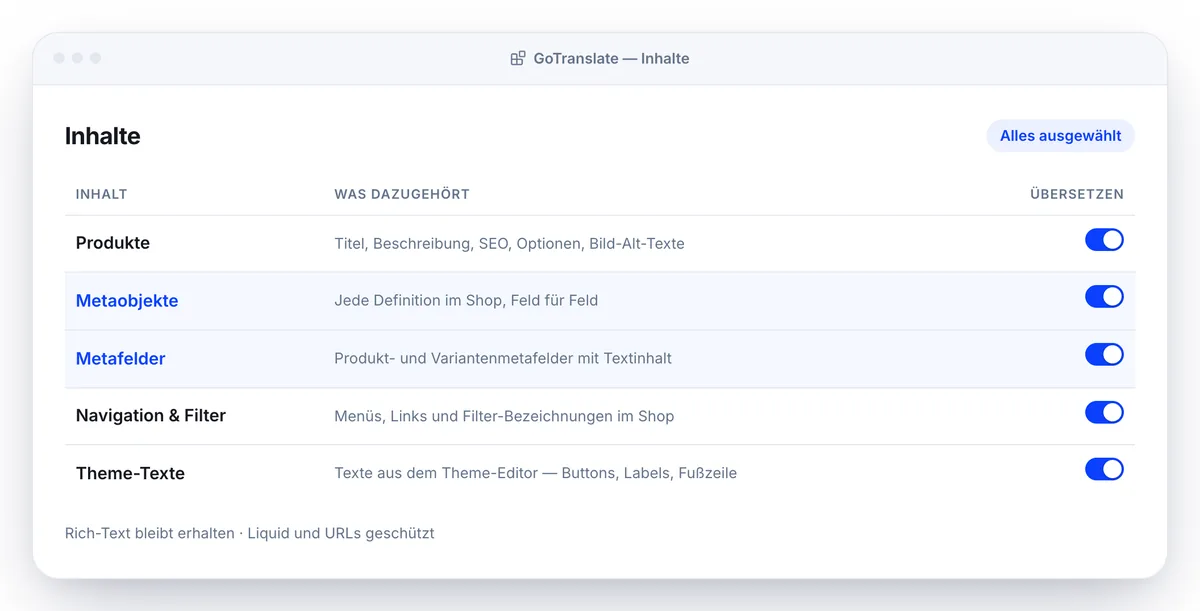The height and width of the screenshot is (611, 1200).
Task: Click the WAS DAZUGEHÖRT column header
Action: [402, 194]
